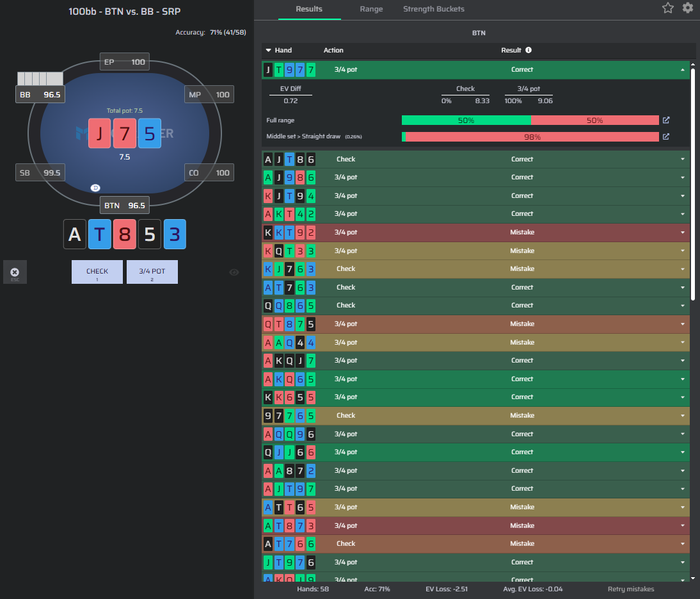Click the QJJ66 hand row

(x=475, y=452)
